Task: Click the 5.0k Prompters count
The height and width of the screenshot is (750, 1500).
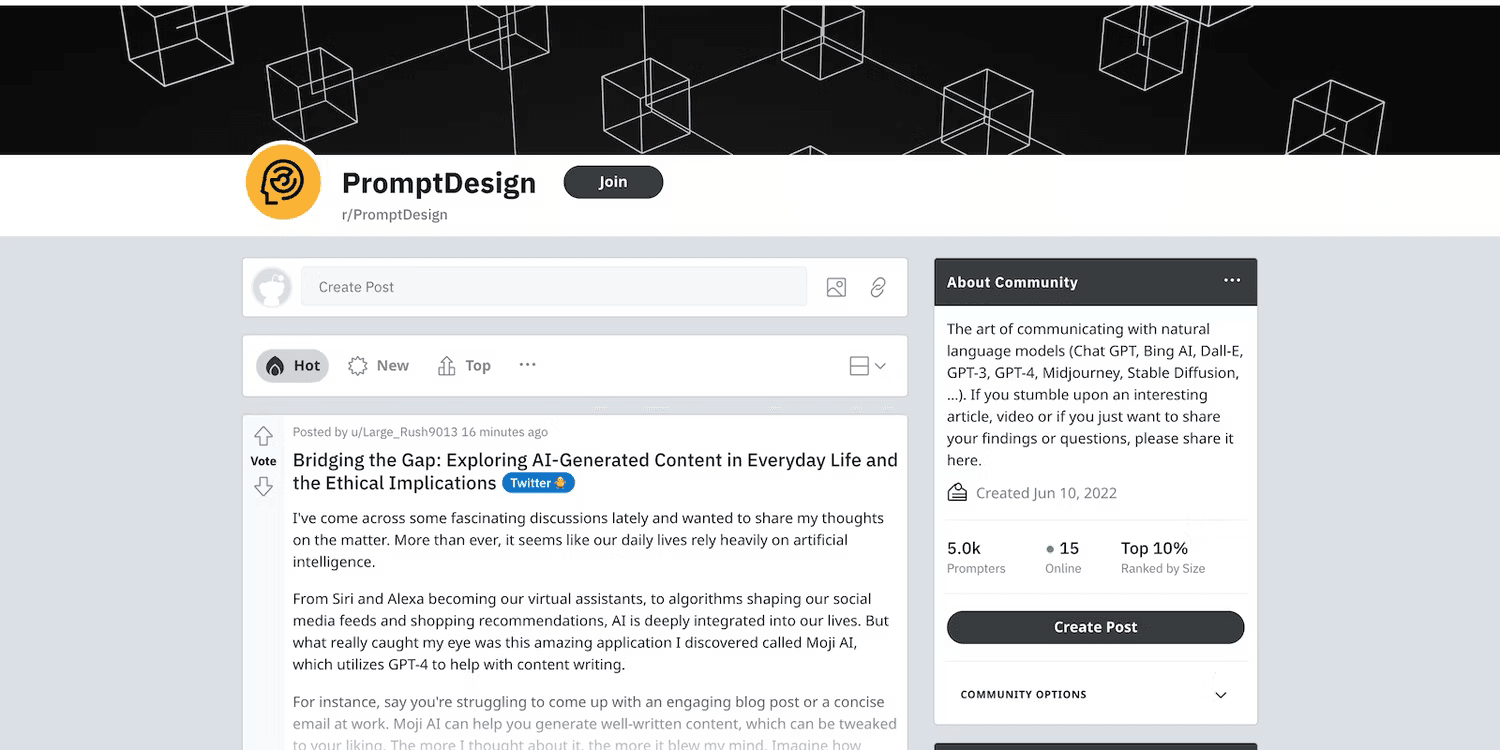Action: [x=976, y=557]
